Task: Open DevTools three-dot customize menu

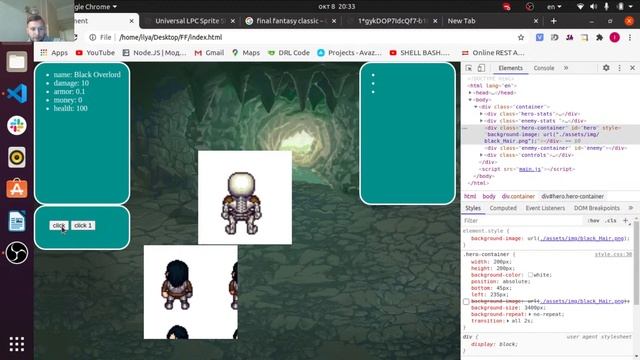Action: (x=620, y=68)
